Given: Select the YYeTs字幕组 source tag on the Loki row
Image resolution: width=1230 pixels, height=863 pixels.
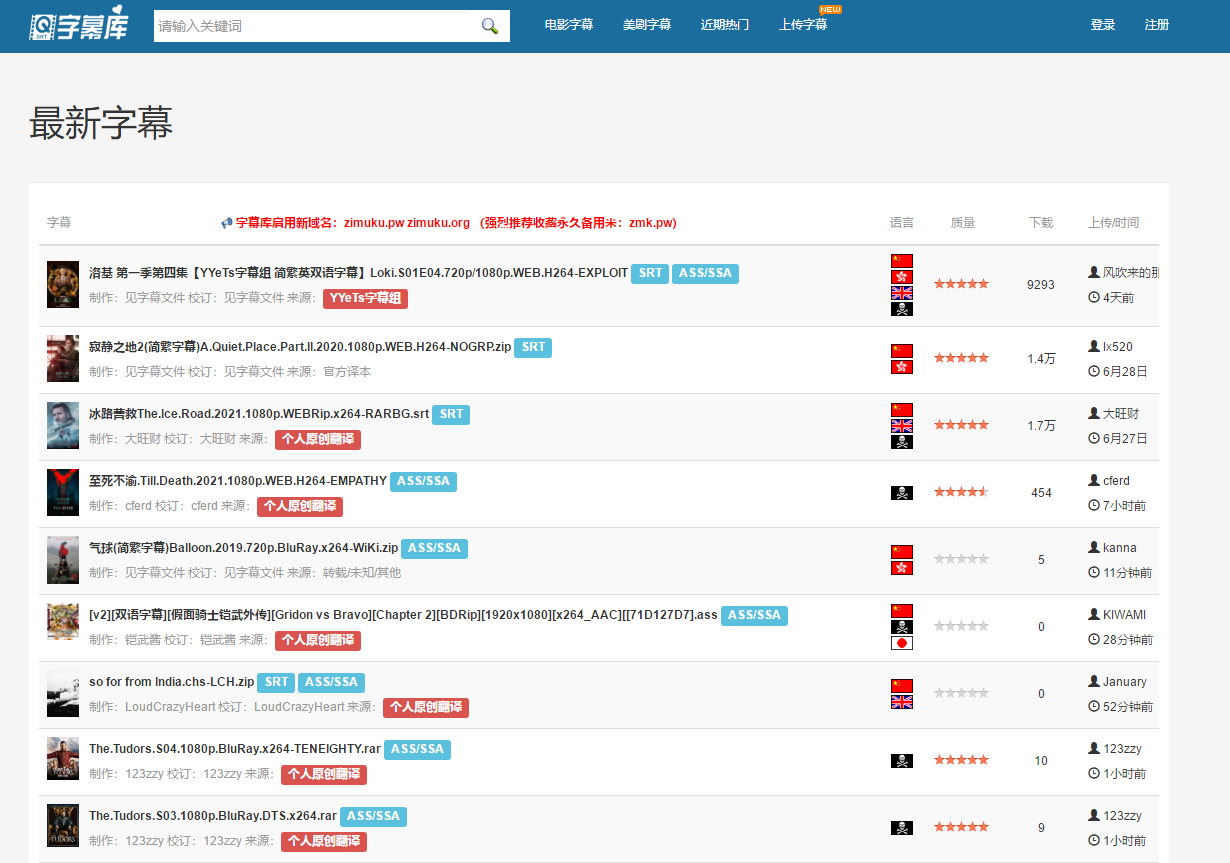Looking at the screenshot, I should (x=365, y=298).
